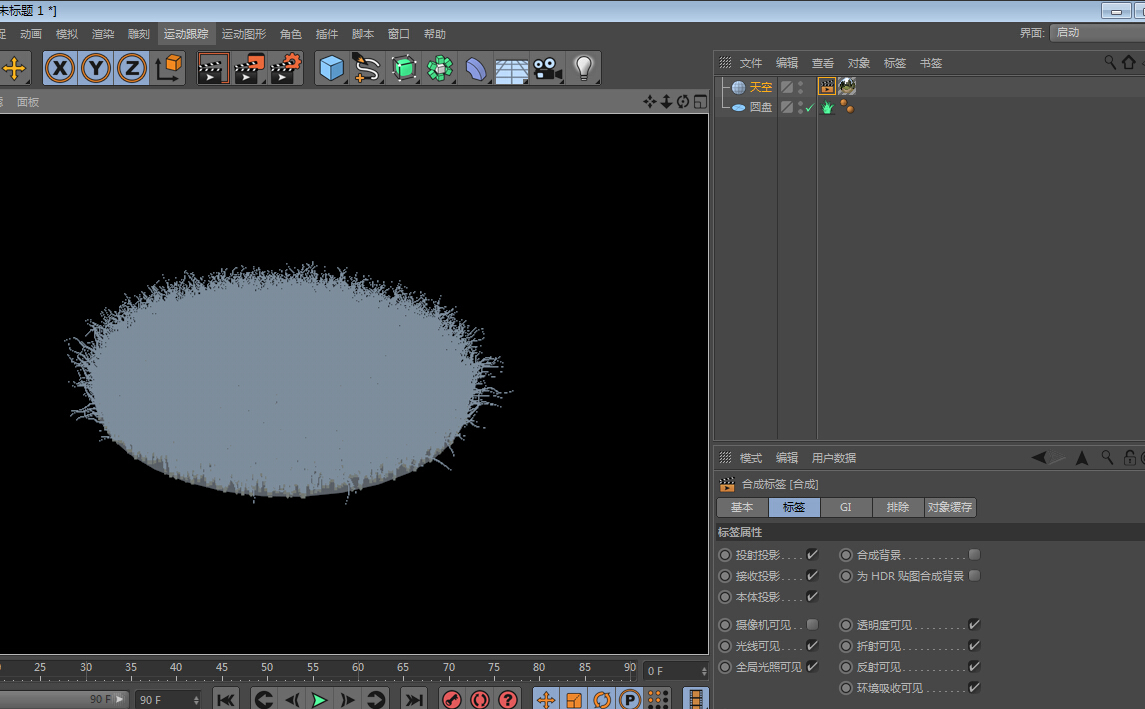Open the subdivision surface generators
Screen dimensions: 1145x709
coord(404,69)
